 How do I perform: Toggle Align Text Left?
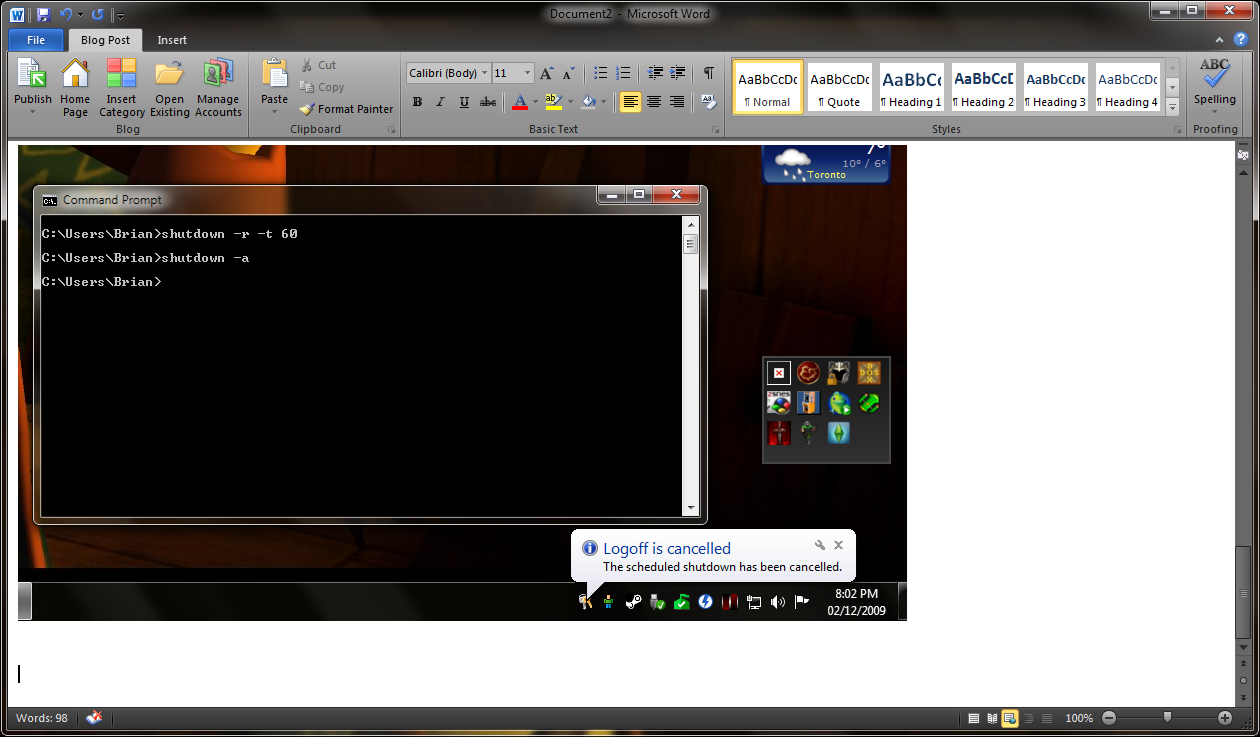tap(630, 101)
